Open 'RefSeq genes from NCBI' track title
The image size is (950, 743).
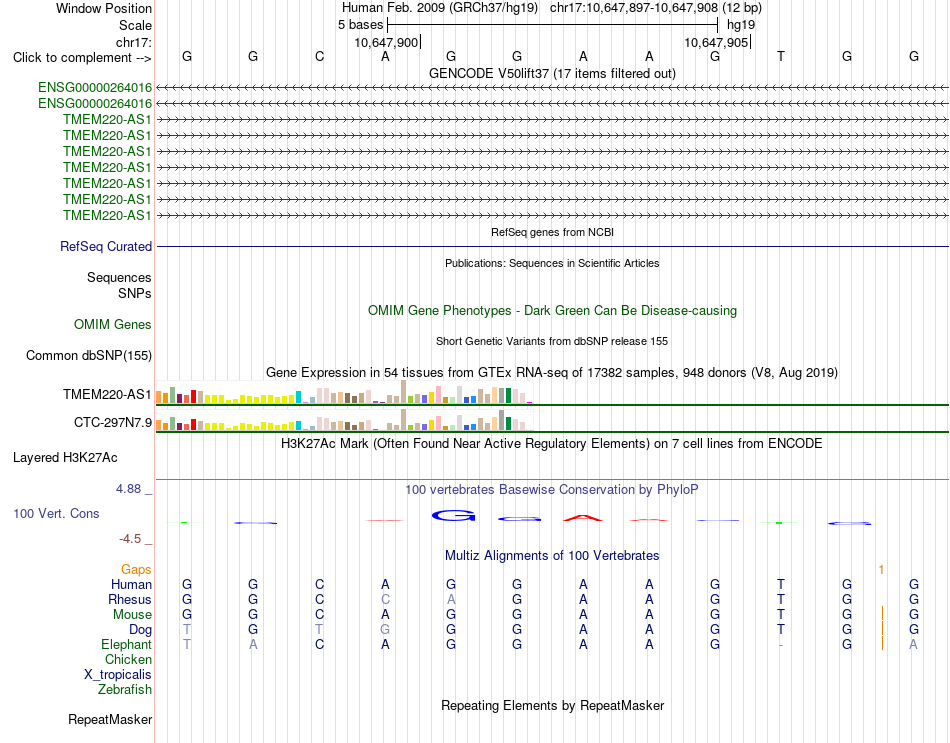coord(552,232)
